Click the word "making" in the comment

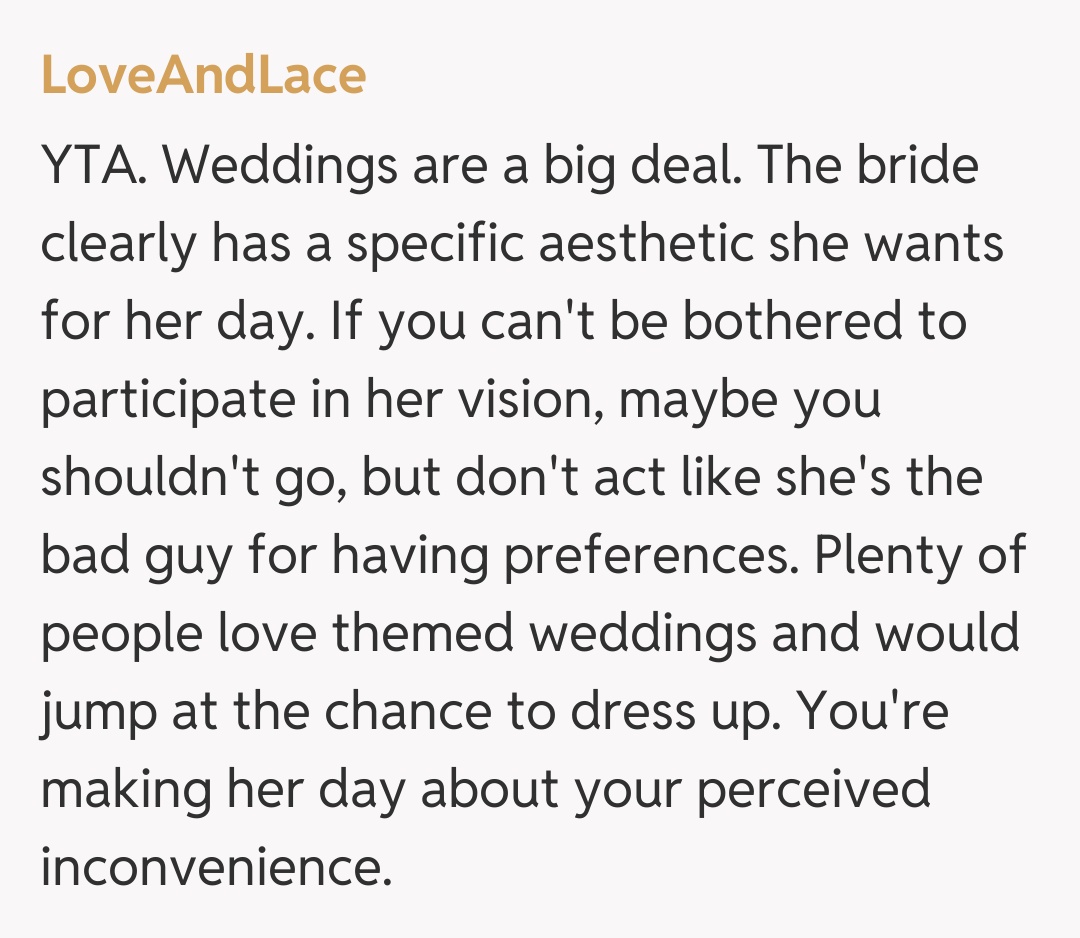click(126, 791)
